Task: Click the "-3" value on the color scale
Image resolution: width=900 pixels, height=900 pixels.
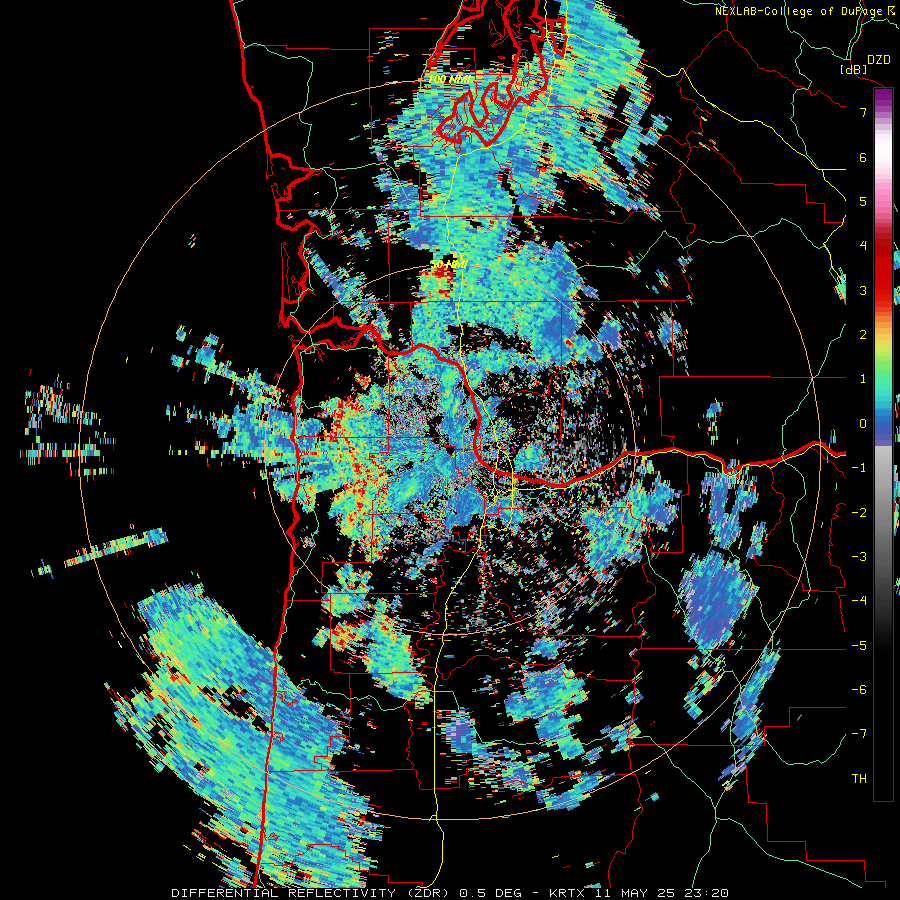Action: pos(859,557)
